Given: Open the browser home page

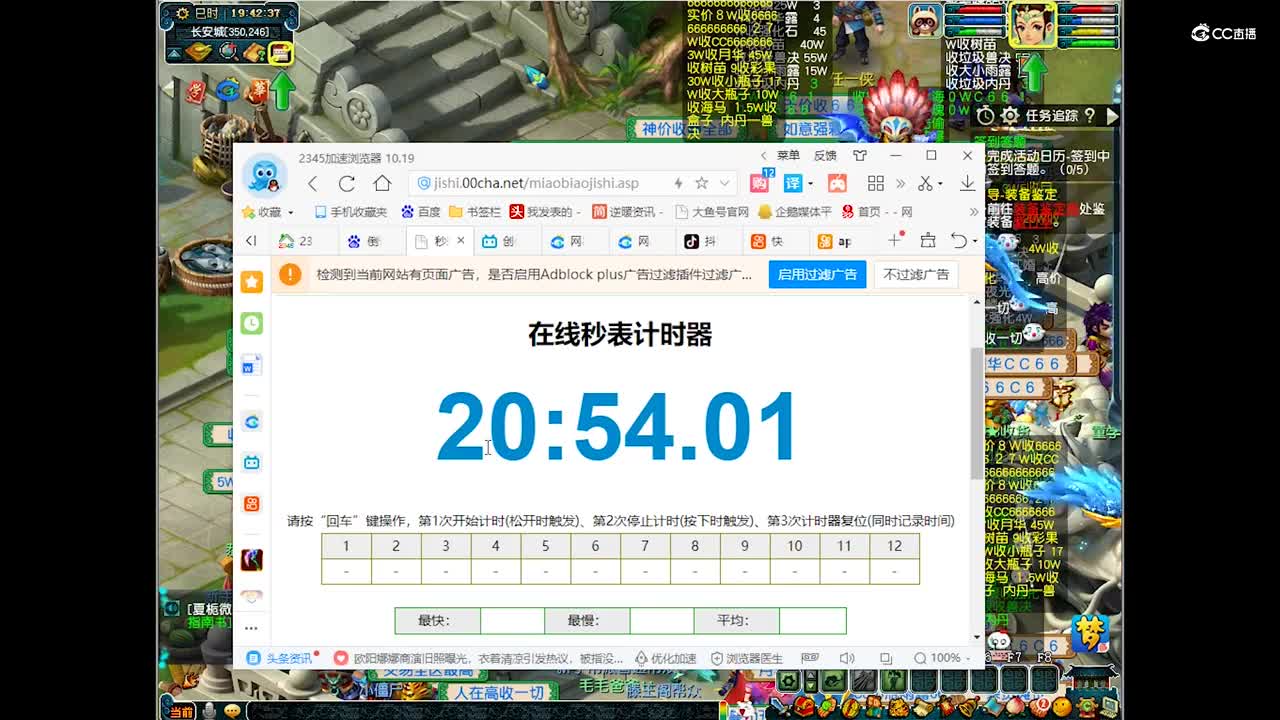Looking at the screenshot, I should [x=382, y=183].
